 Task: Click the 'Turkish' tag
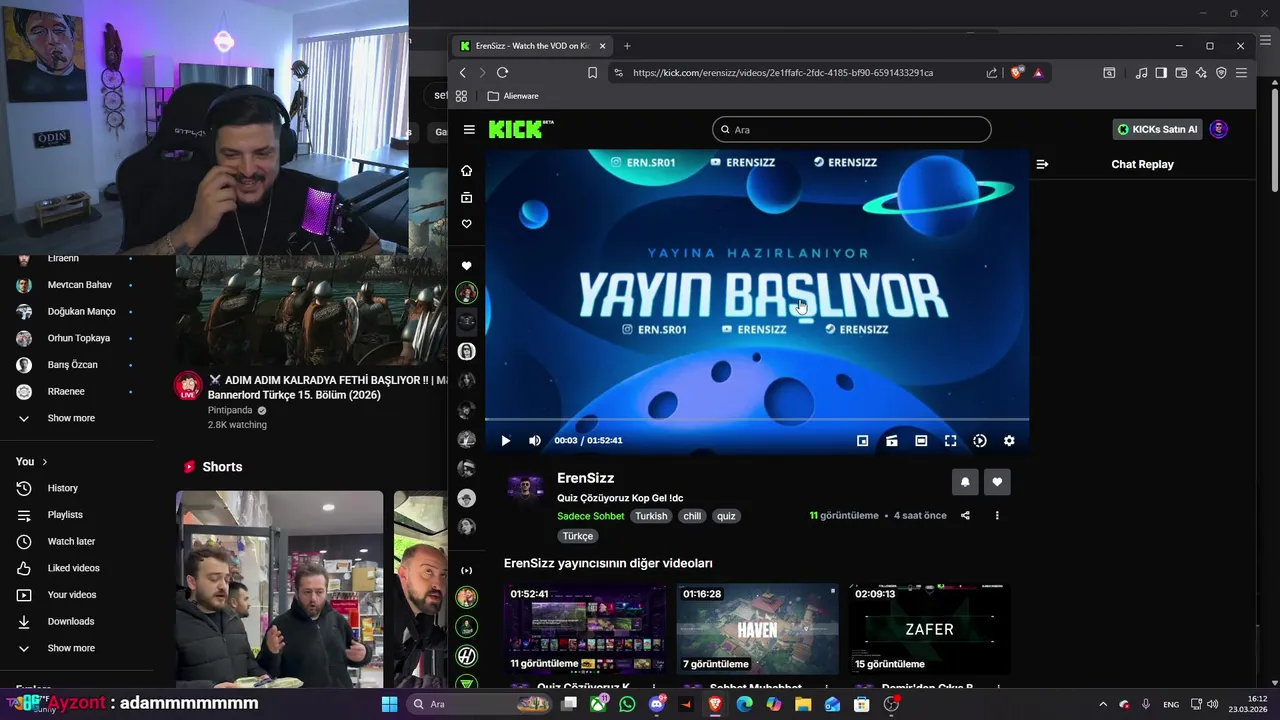pos(651,516)
